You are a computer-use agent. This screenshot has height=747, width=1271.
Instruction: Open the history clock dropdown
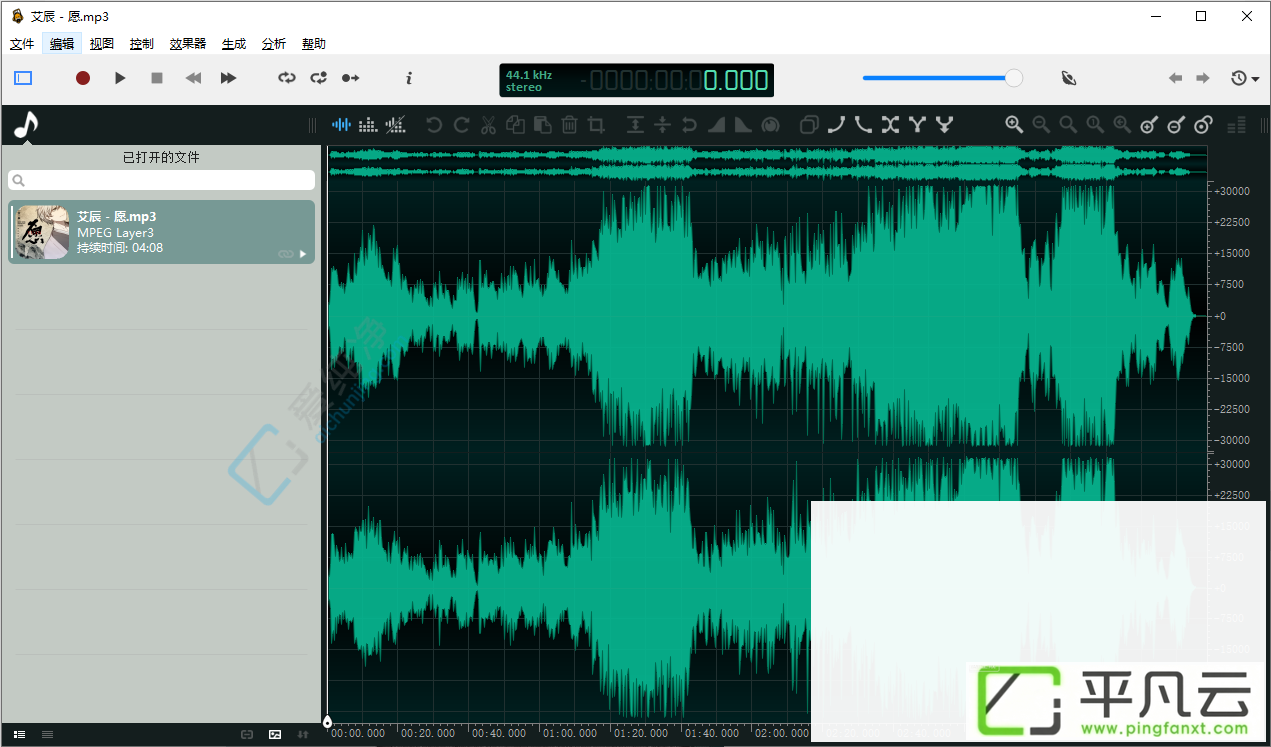(x=1244, y=78)
